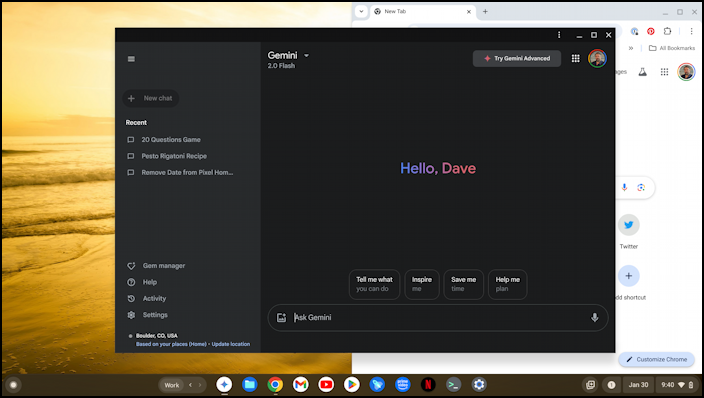
Task: Select the 'Inspire me' suggestion chip
Action: pyautogui.click(x=422, y=284)
